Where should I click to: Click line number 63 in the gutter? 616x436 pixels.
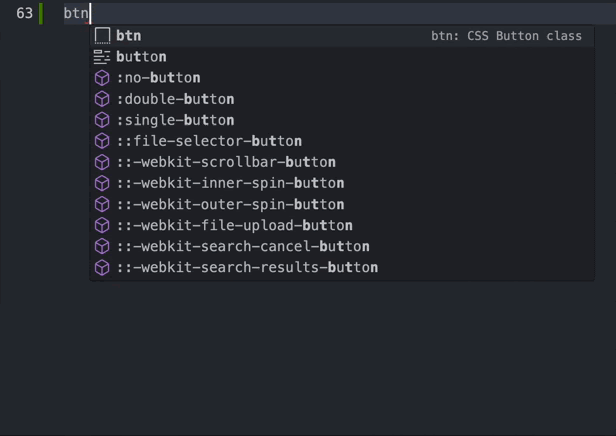coord(24,13)
